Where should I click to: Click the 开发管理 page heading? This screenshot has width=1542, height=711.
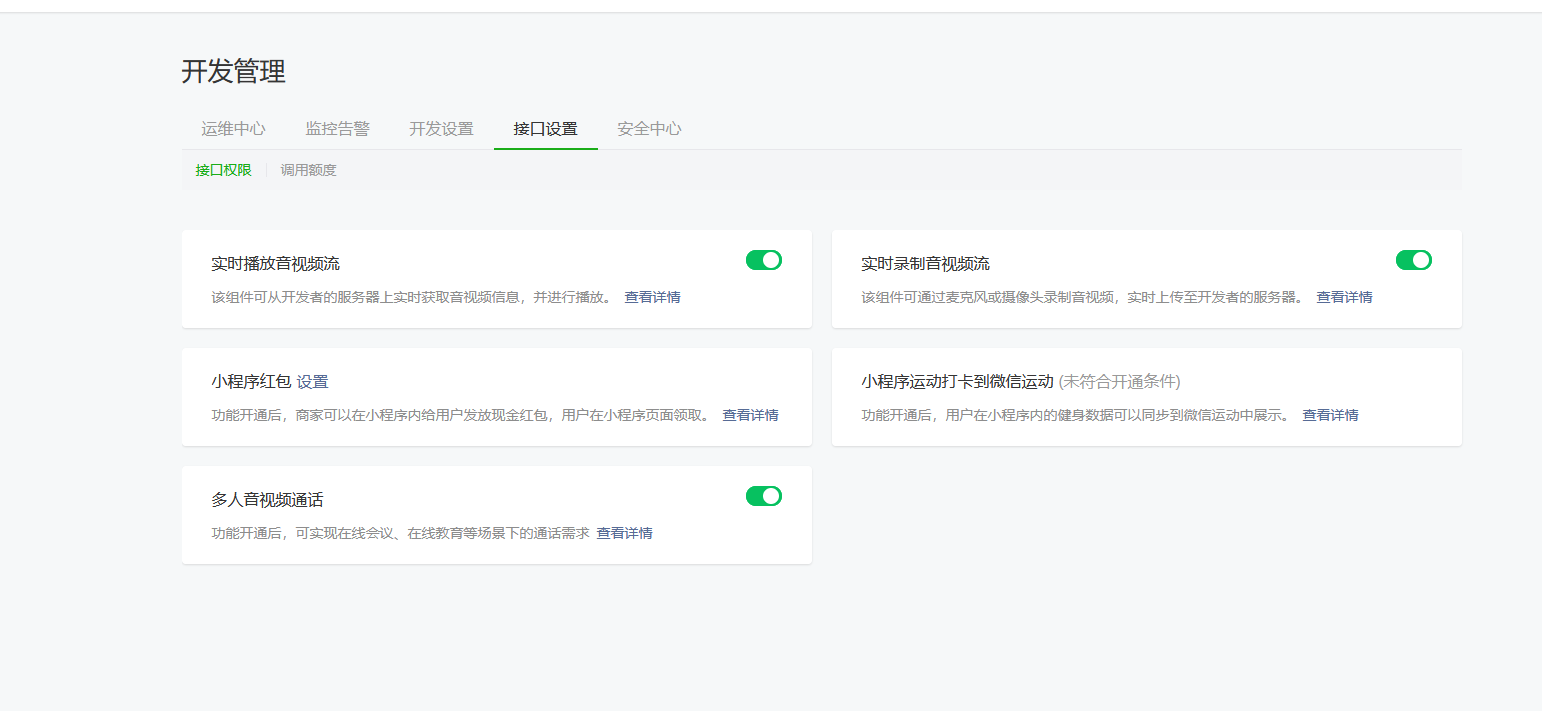click(233, 72)
